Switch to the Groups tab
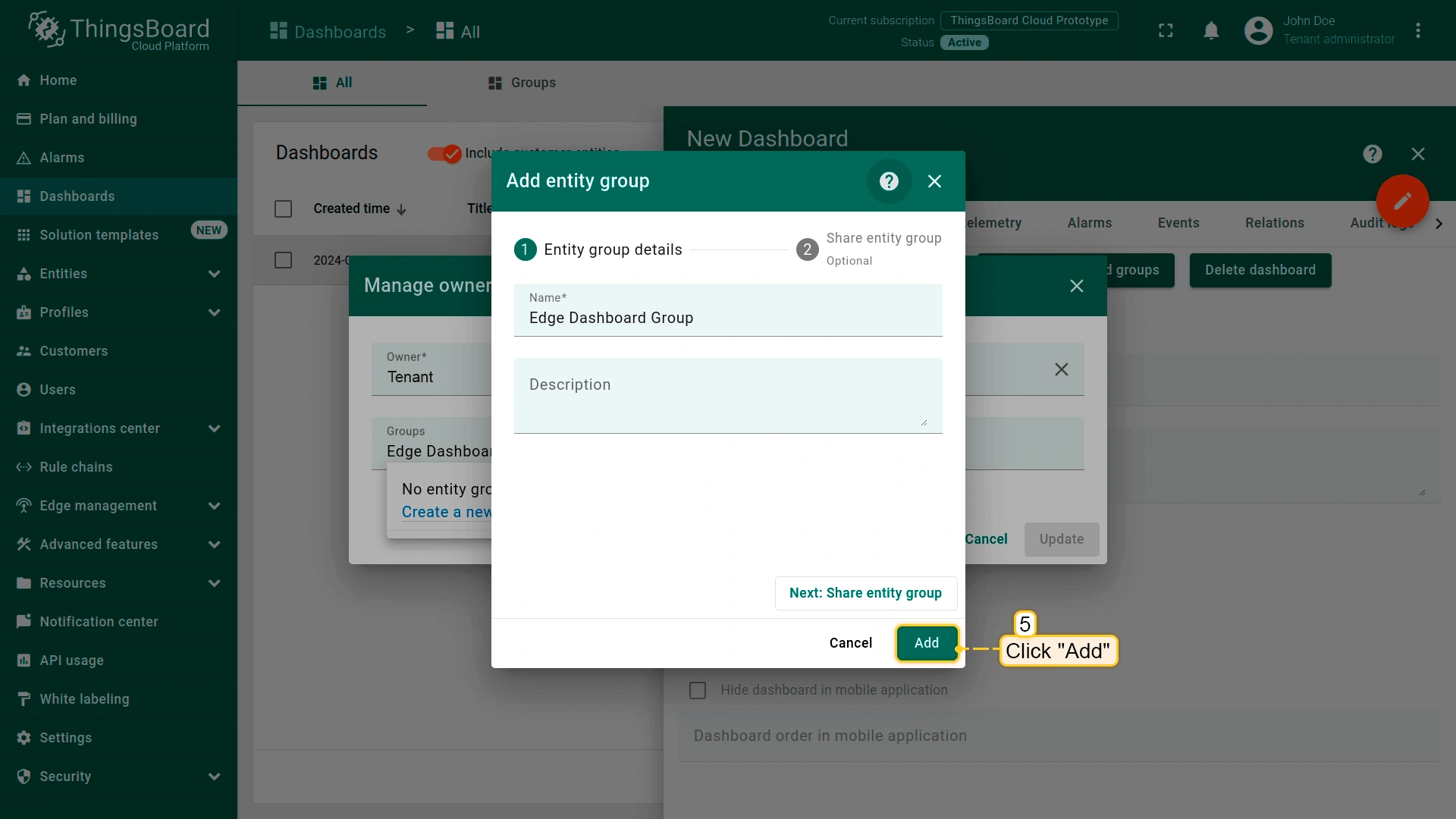 coord(522,83)
